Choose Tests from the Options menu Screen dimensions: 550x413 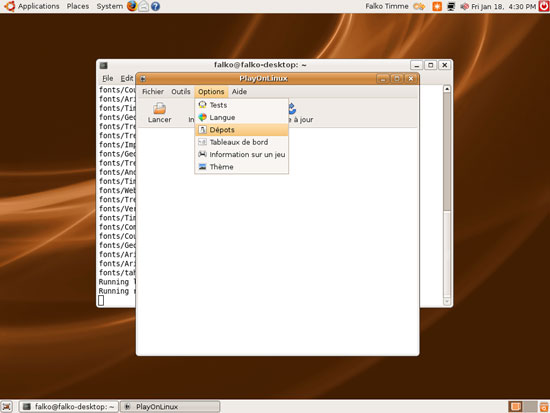242,105
